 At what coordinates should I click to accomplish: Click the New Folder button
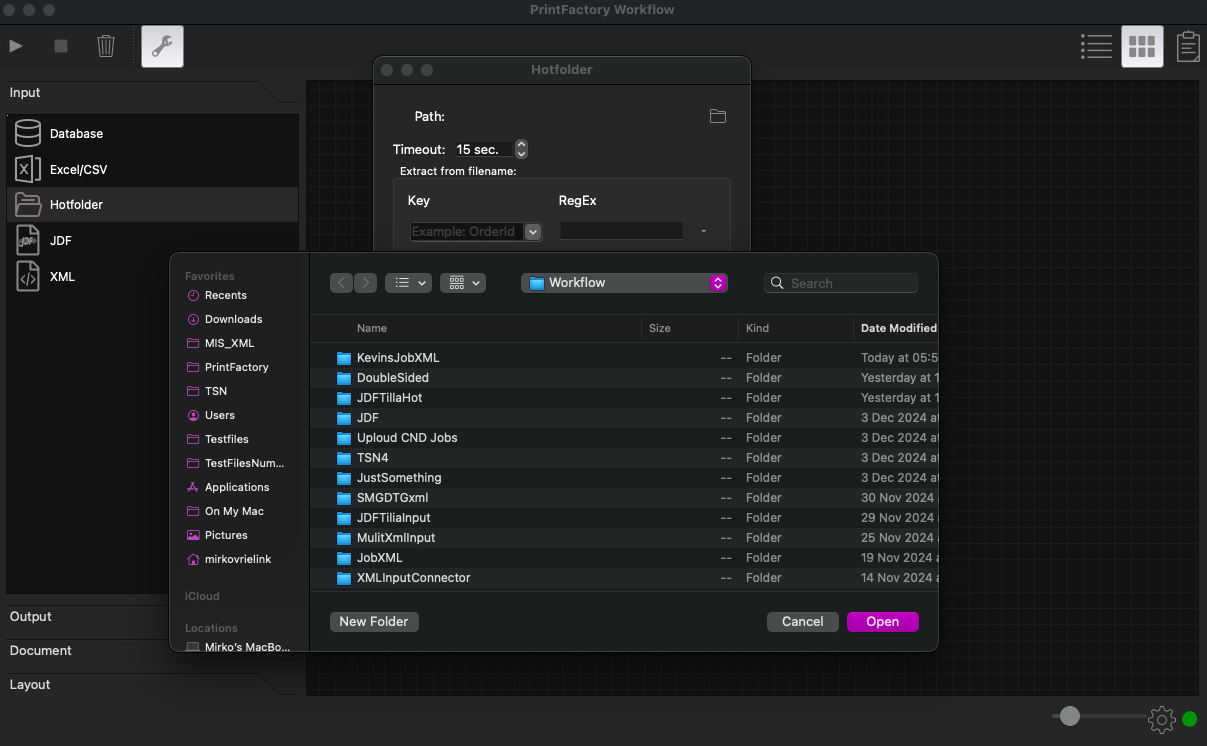[x=374, y=621]
